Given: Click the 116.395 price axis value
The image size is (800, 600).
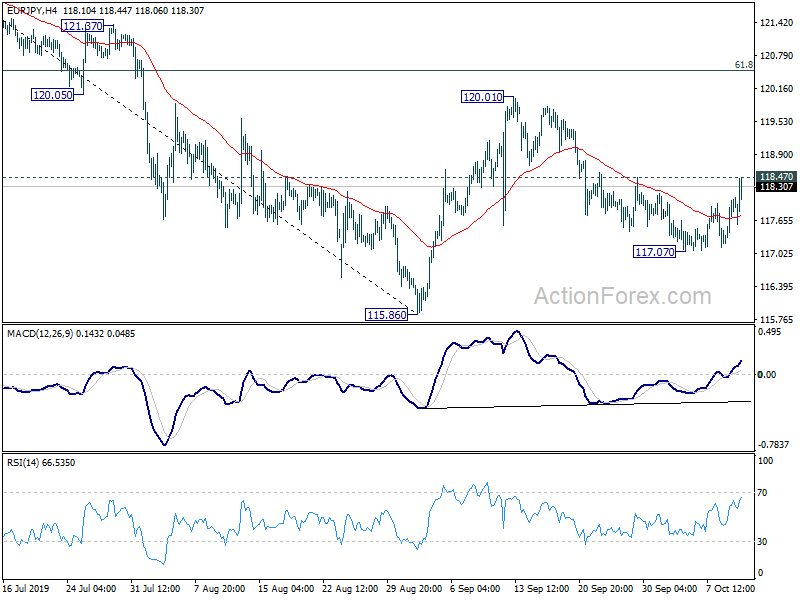Looking at the screenshot, I should coord(777,287).
